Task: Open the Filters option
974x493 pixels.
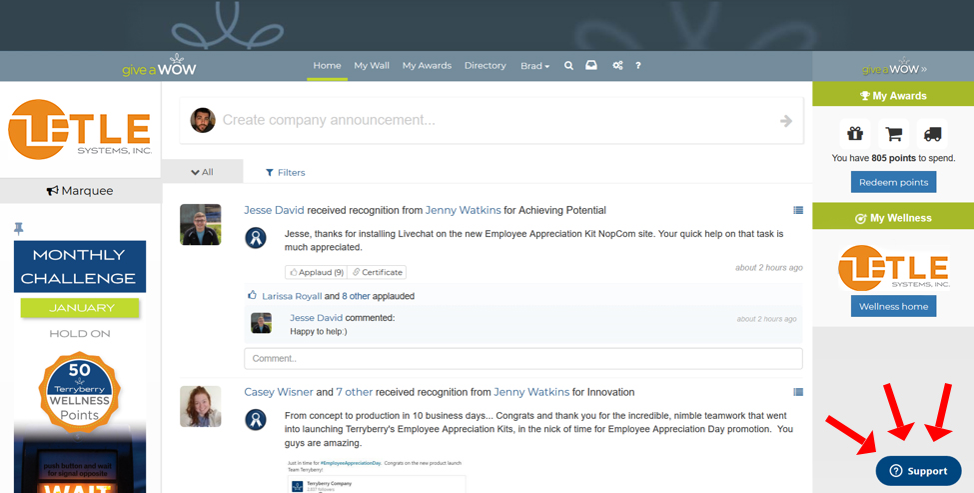Action: [x=285, y=173]
